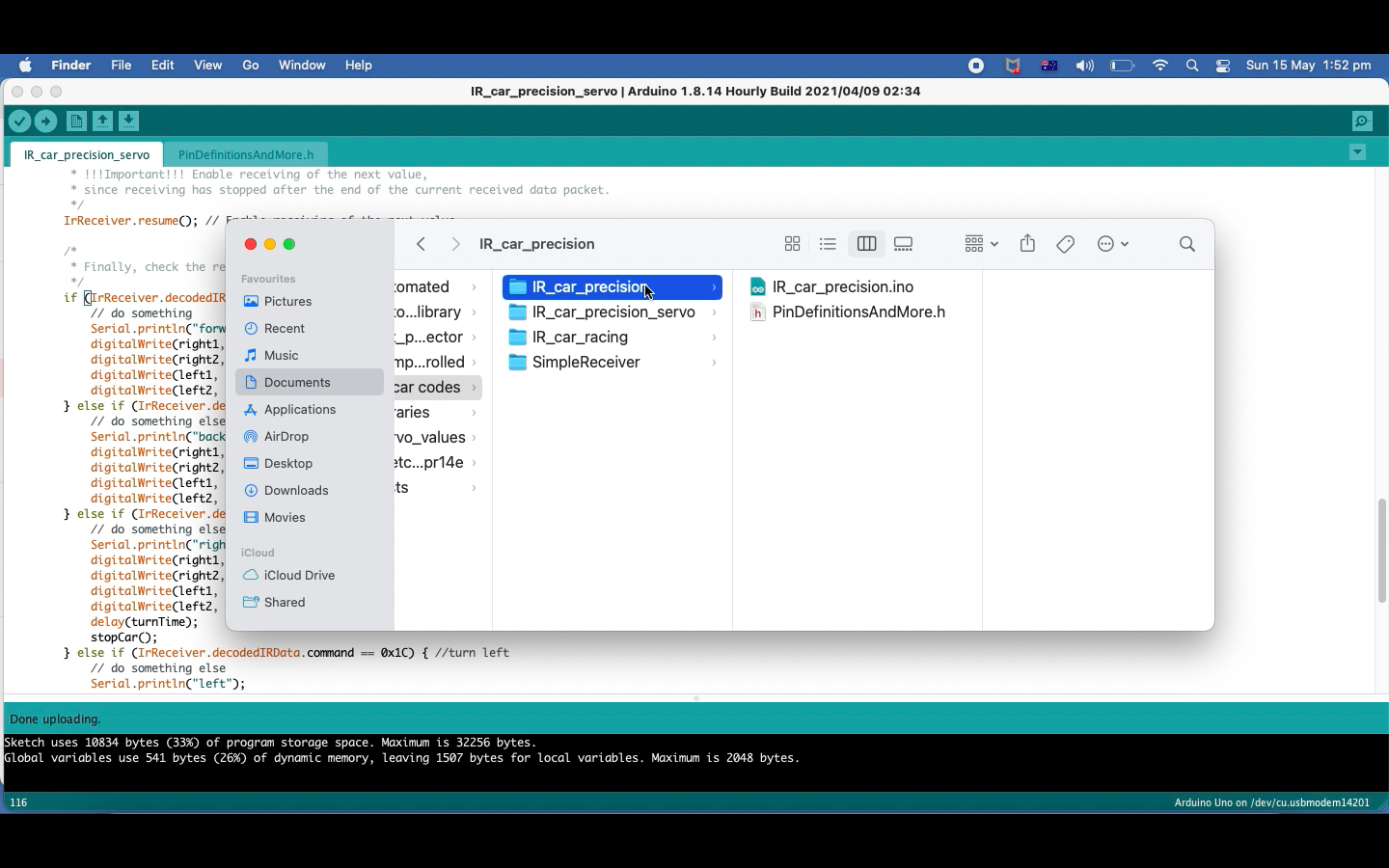Open Spotlight search in menu bar

[1193, 66]
